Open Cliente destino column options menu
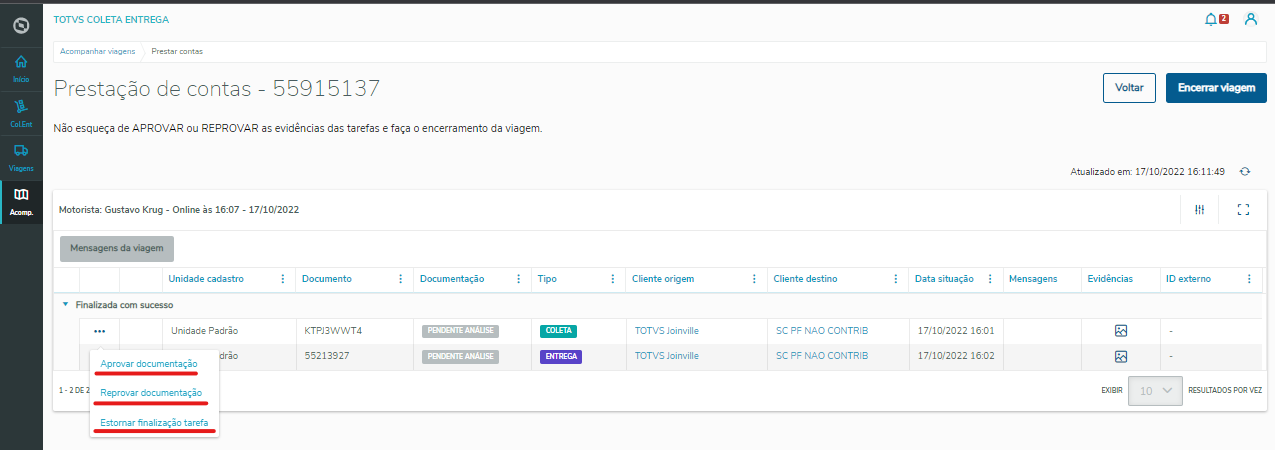The height and width of the screenshot is (450, 1275). point(896,279)
